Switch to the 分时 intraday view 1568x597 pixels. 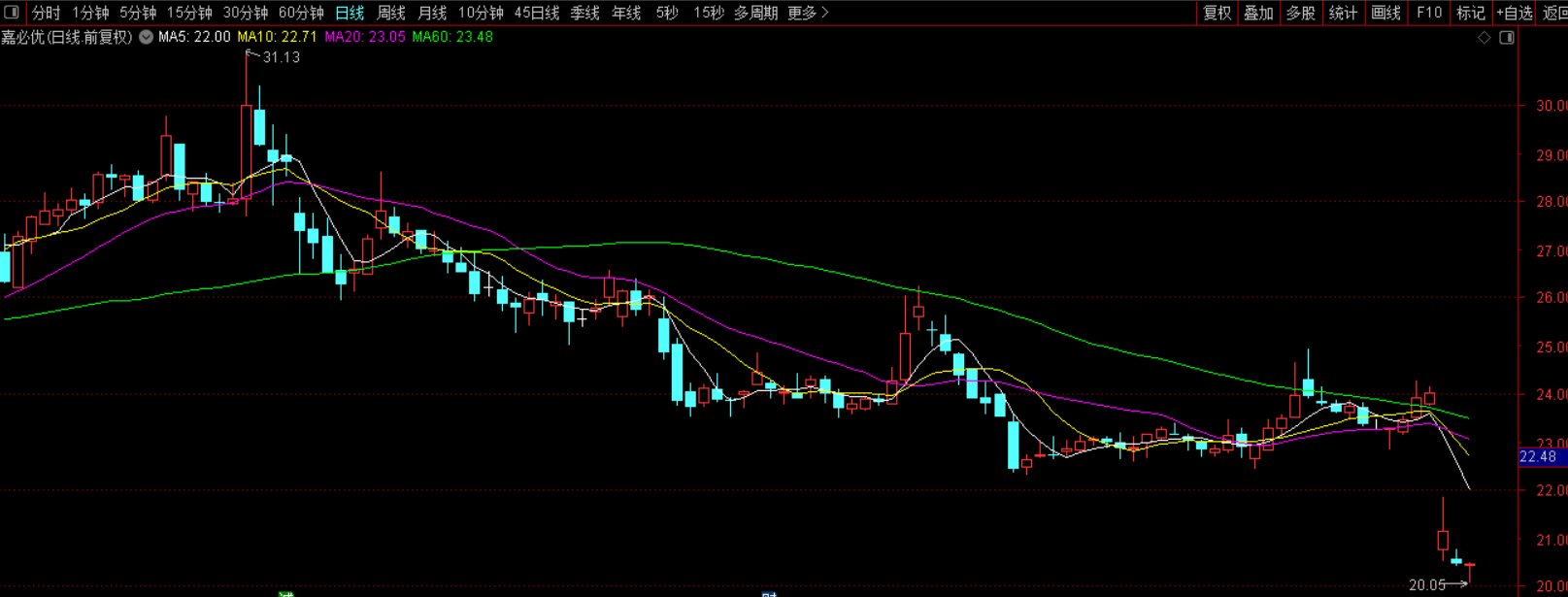tap(46, 13)
